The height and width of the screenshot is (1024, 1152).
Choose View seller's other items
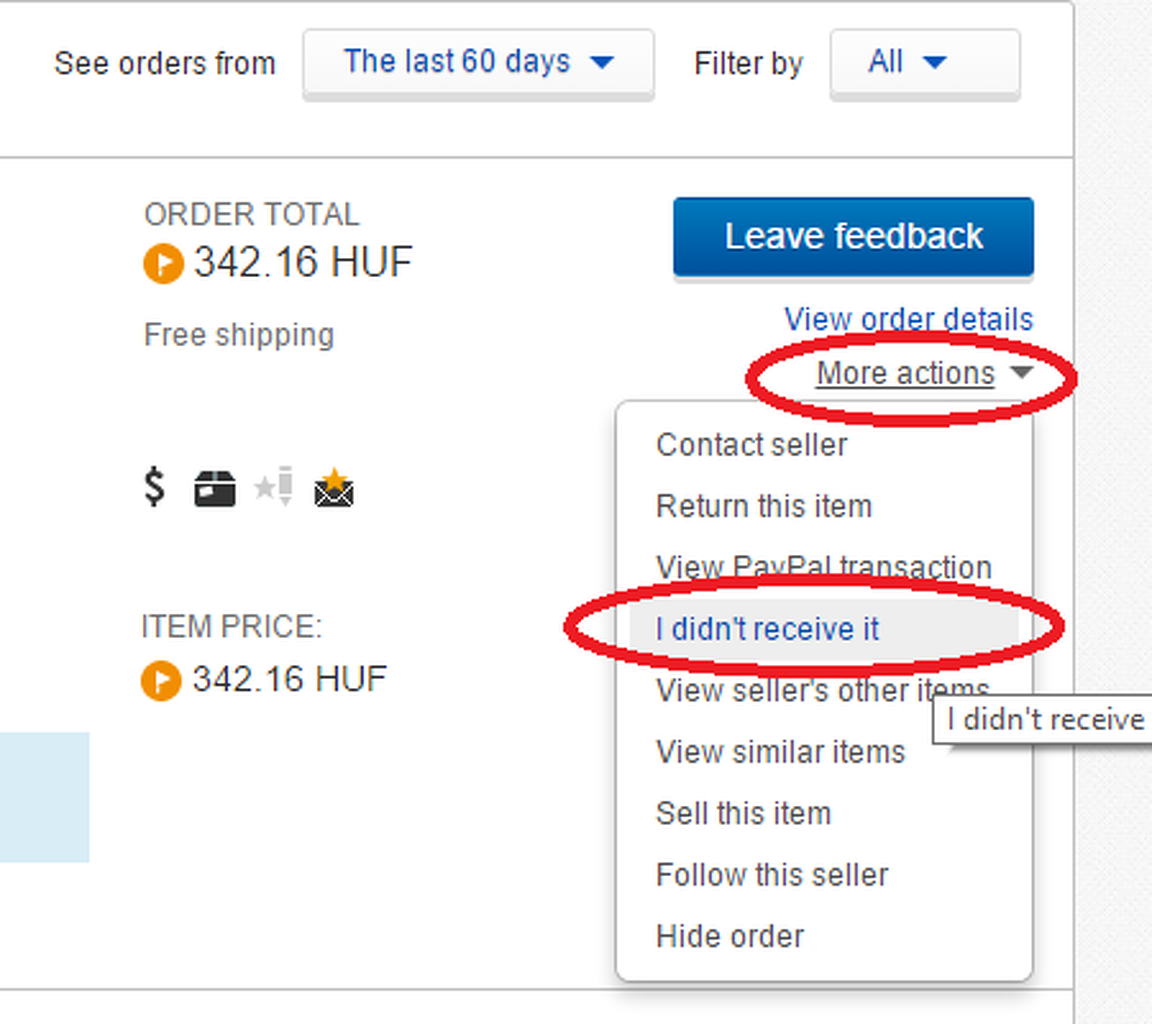click(822, 690)
